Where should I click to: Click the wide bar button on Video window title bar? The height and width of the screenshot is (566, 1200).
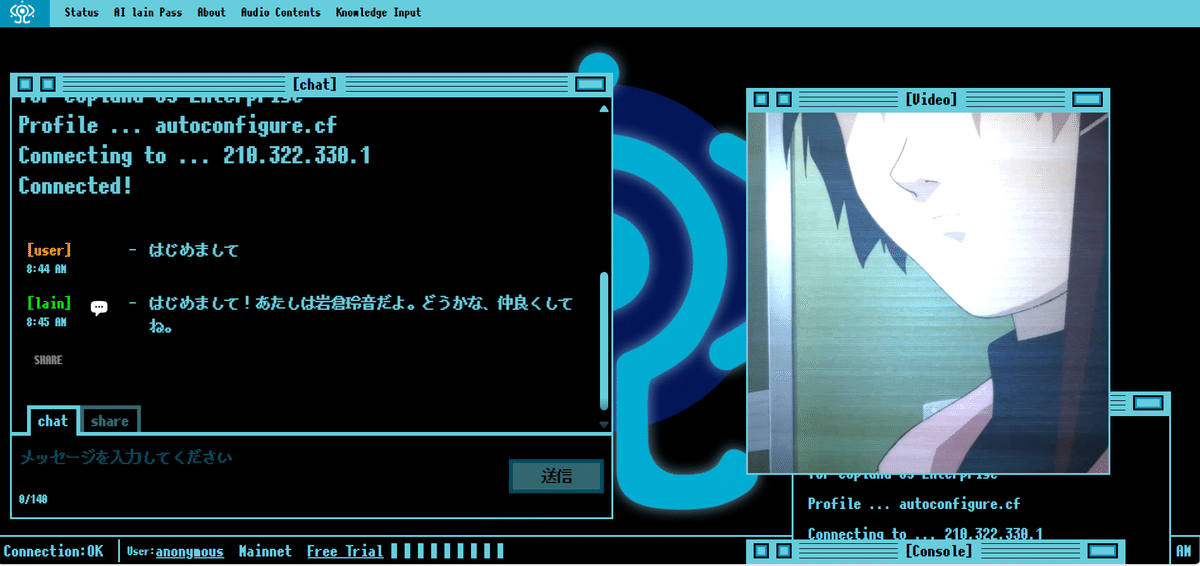(1087, 99)
